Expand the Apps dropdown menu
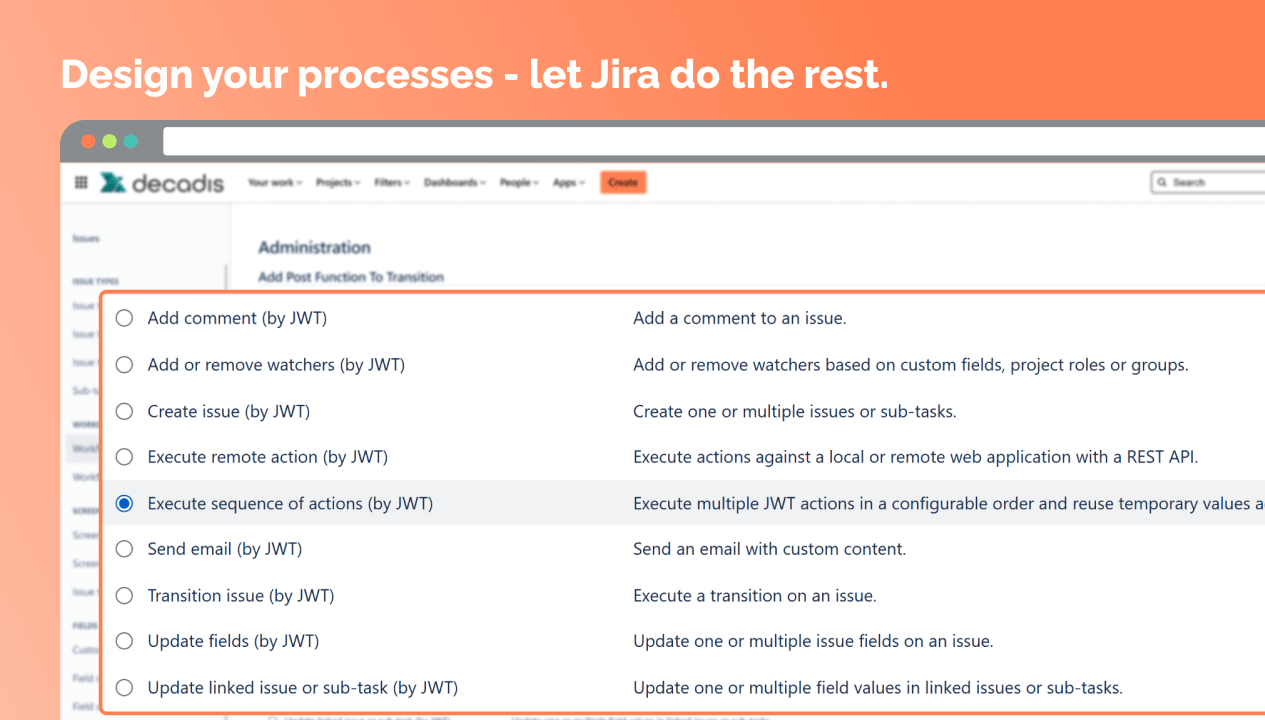 [x=570, y=183]
